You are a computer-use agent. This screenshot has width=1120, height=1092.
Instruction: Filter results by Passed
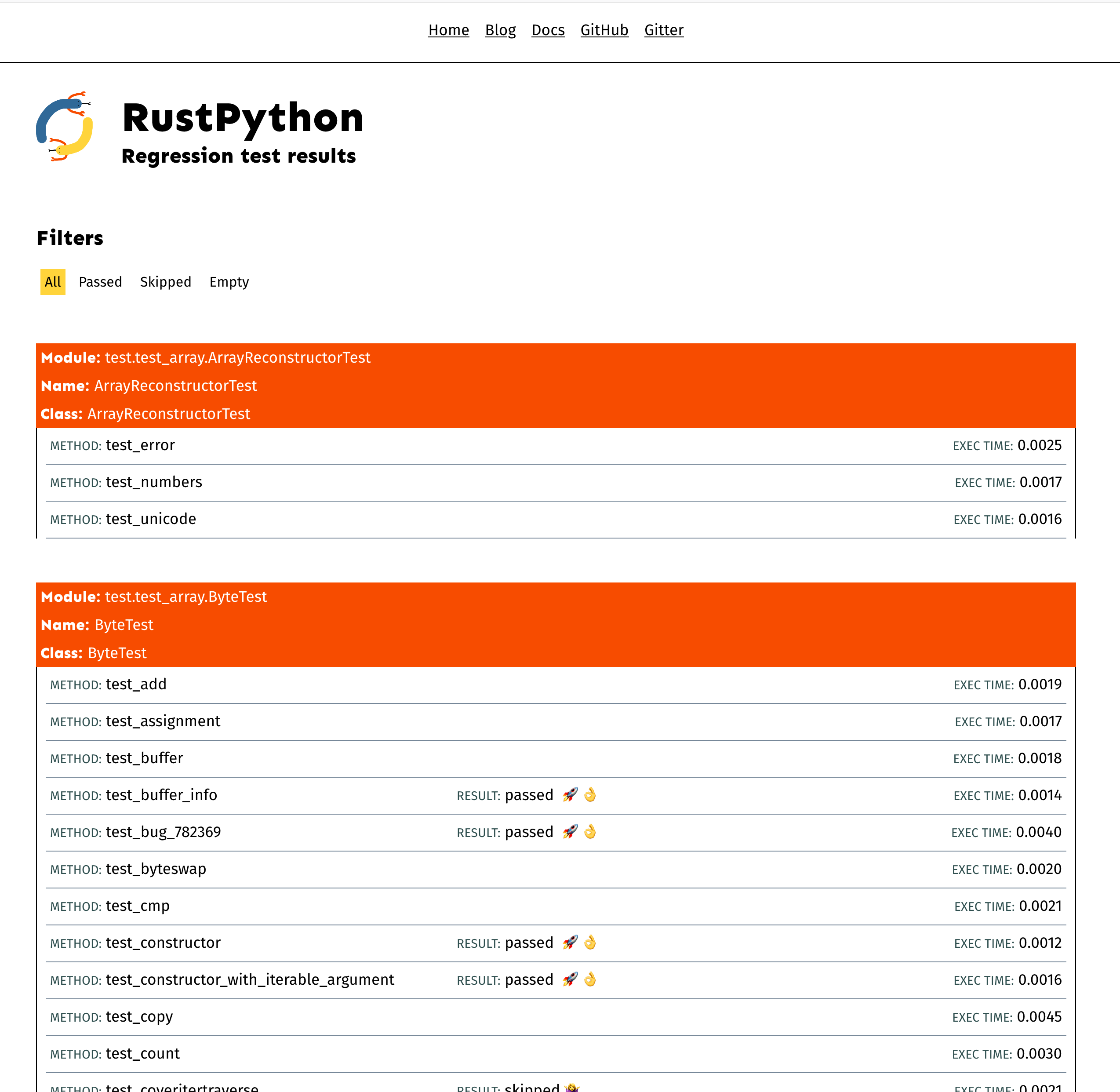coord(100,282)
